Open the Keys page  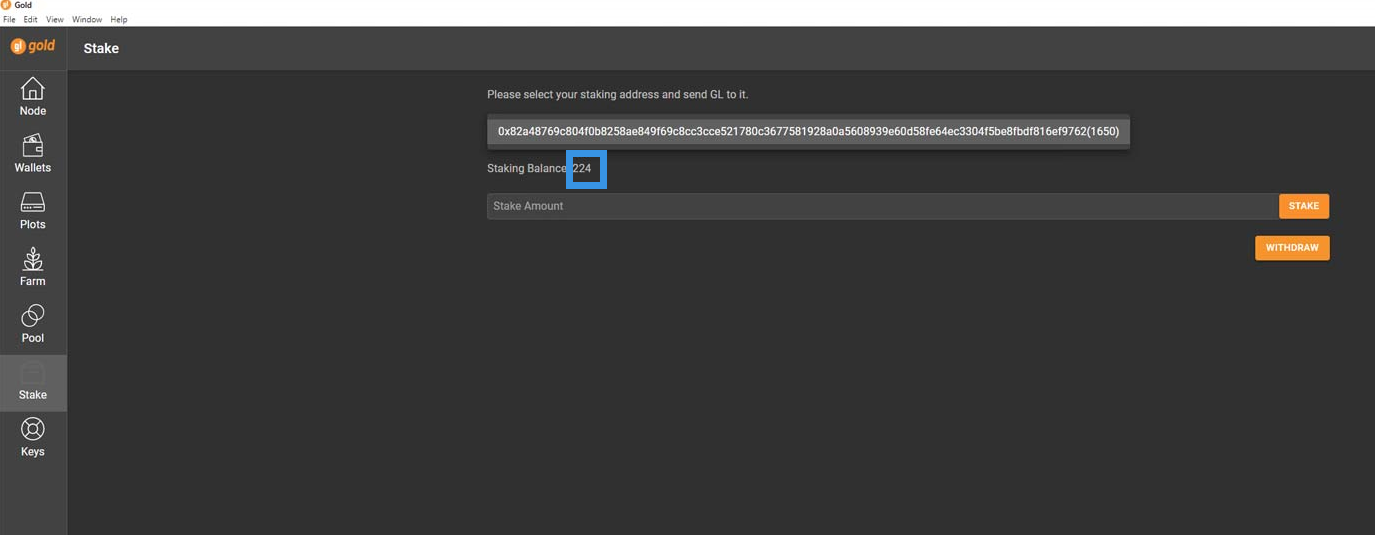pyautogui.click(x=33, y=438)
